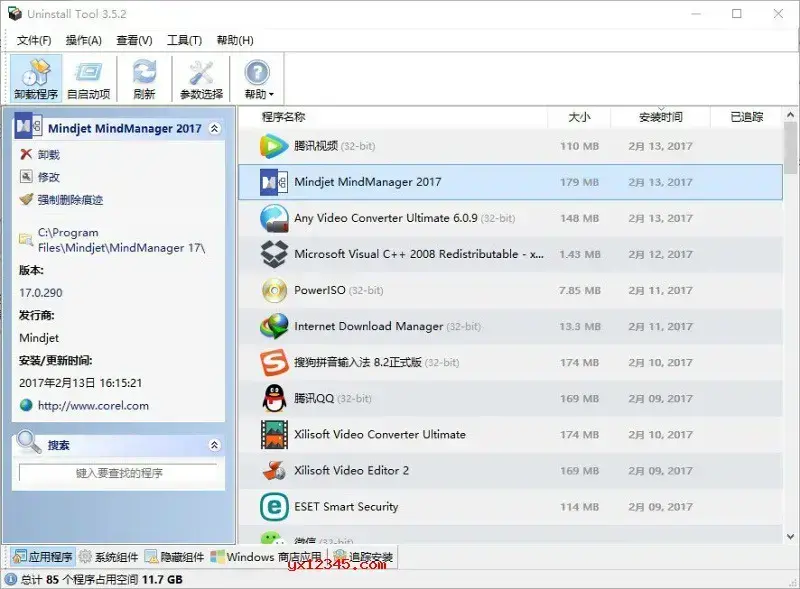Click the 7.85 MB size cell
This screenshot has height=589, width=800.
click(x=580, y=290)
